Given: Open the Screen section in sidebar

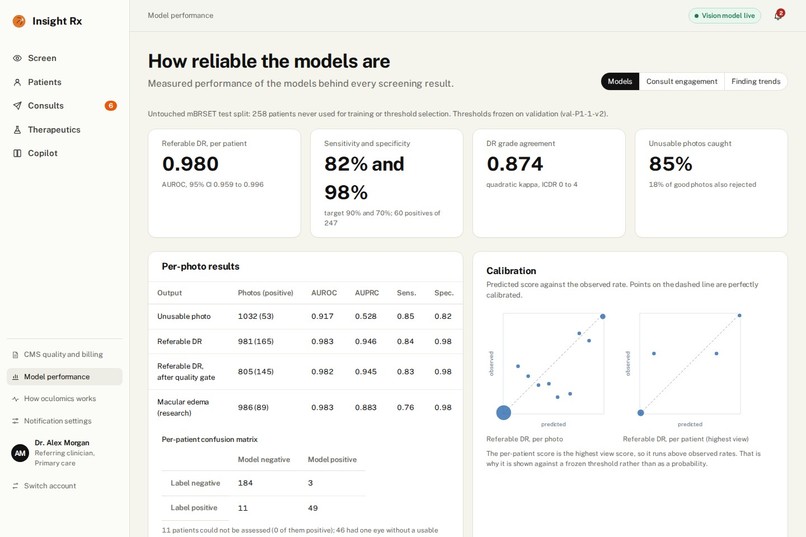Looking at the screenshot, I should coord(64,58).
